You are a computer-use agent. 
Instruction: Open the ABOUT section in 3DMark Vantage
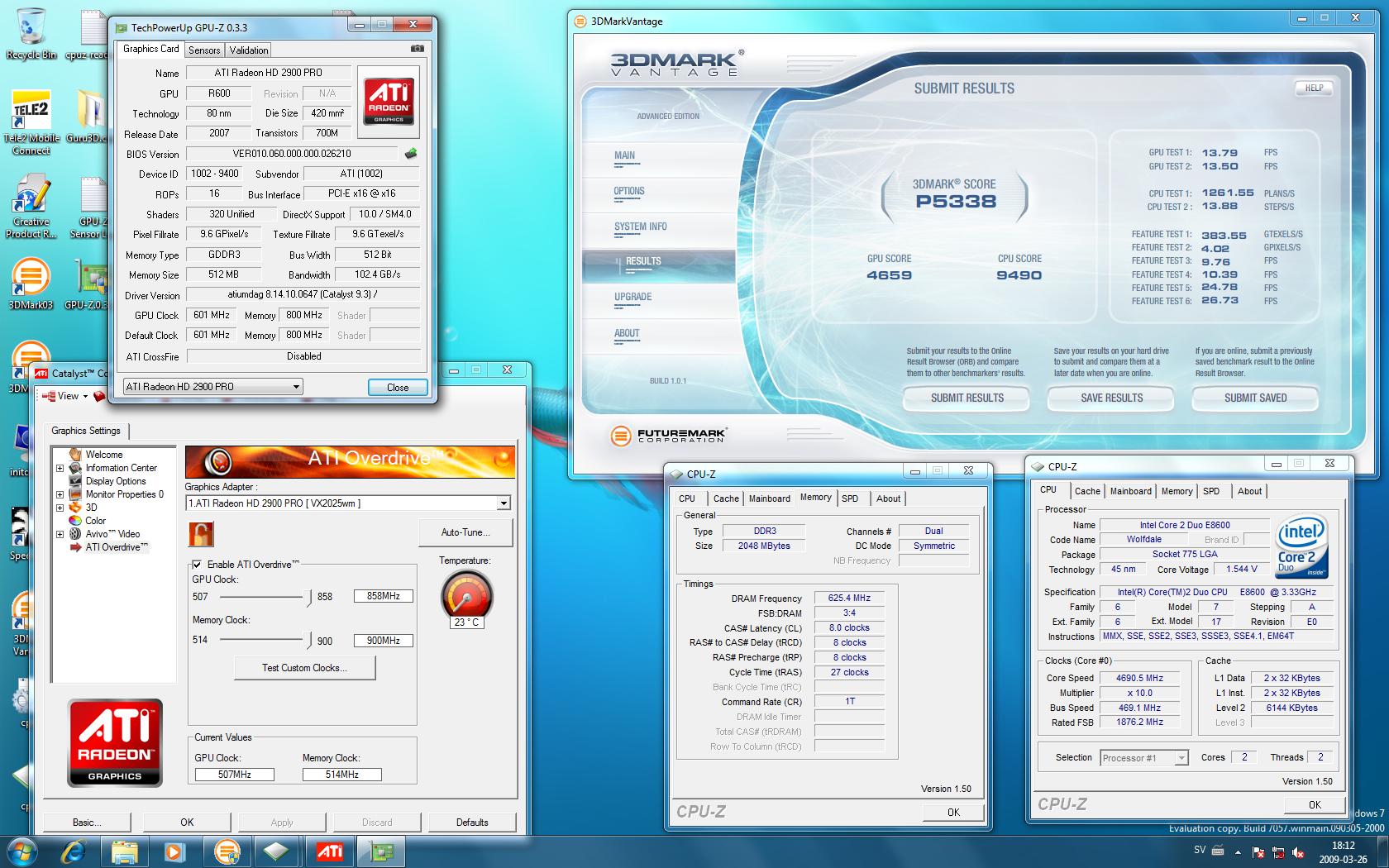[627, 334]
